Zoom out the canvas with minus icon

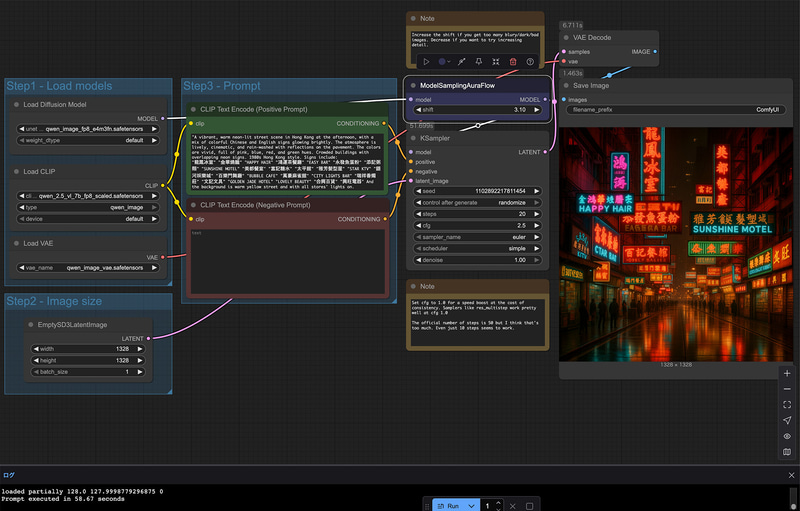pos(787,389)
